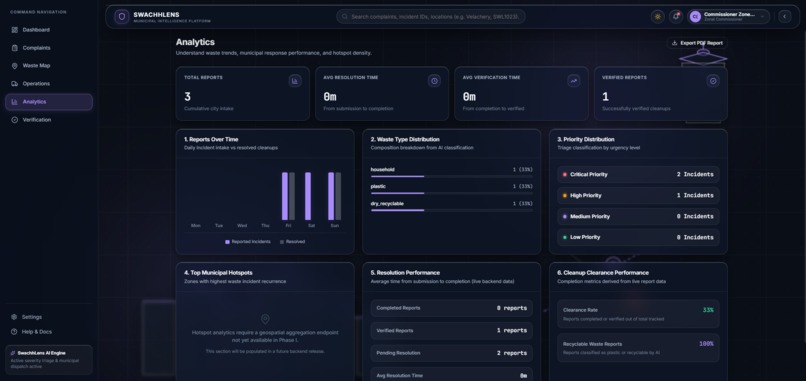Click the Operations truck icon
The height and width of the screenshot is (381, 806).
tap(14, 84)
